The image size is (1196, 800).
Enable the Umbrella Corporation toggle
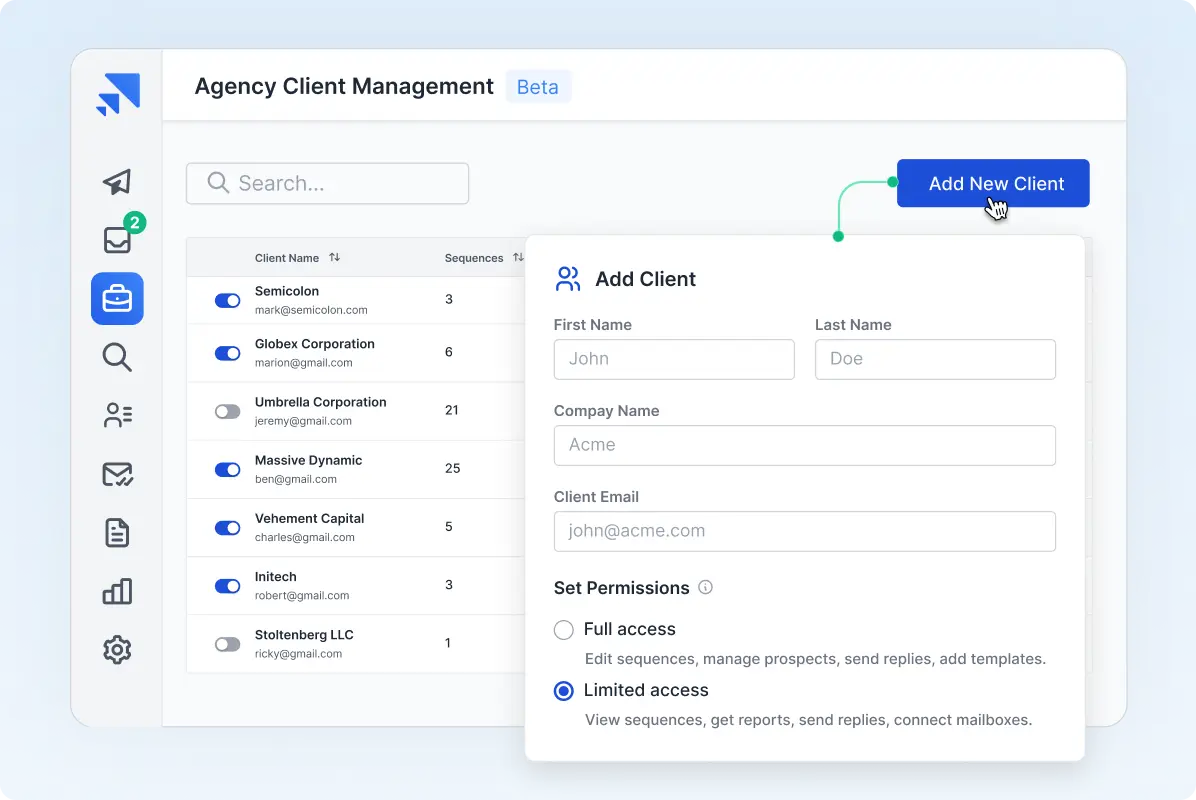(228, 411)
